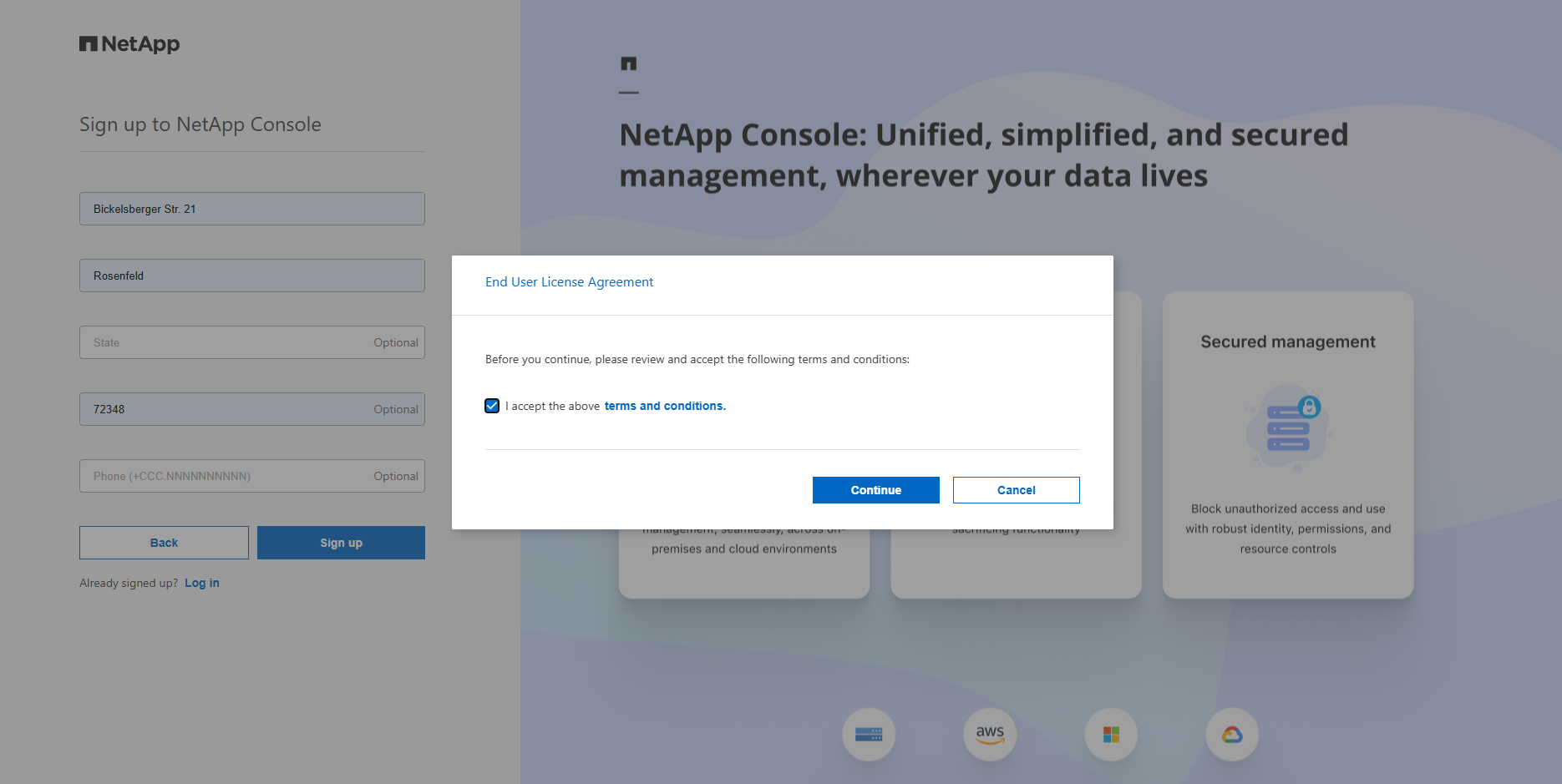Viewport: 1562px width, 784px height.
Task: Click the Sign up button
Action: click(341, 543)
